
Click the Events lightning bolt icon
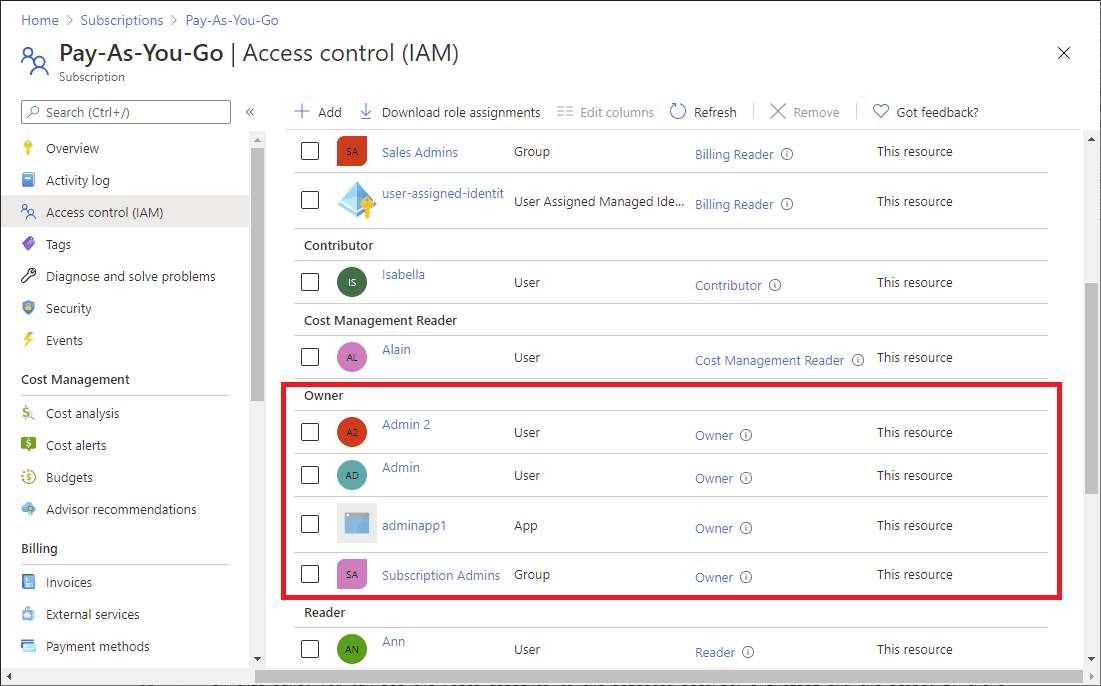pyautogui.click(x=28, y=340)
